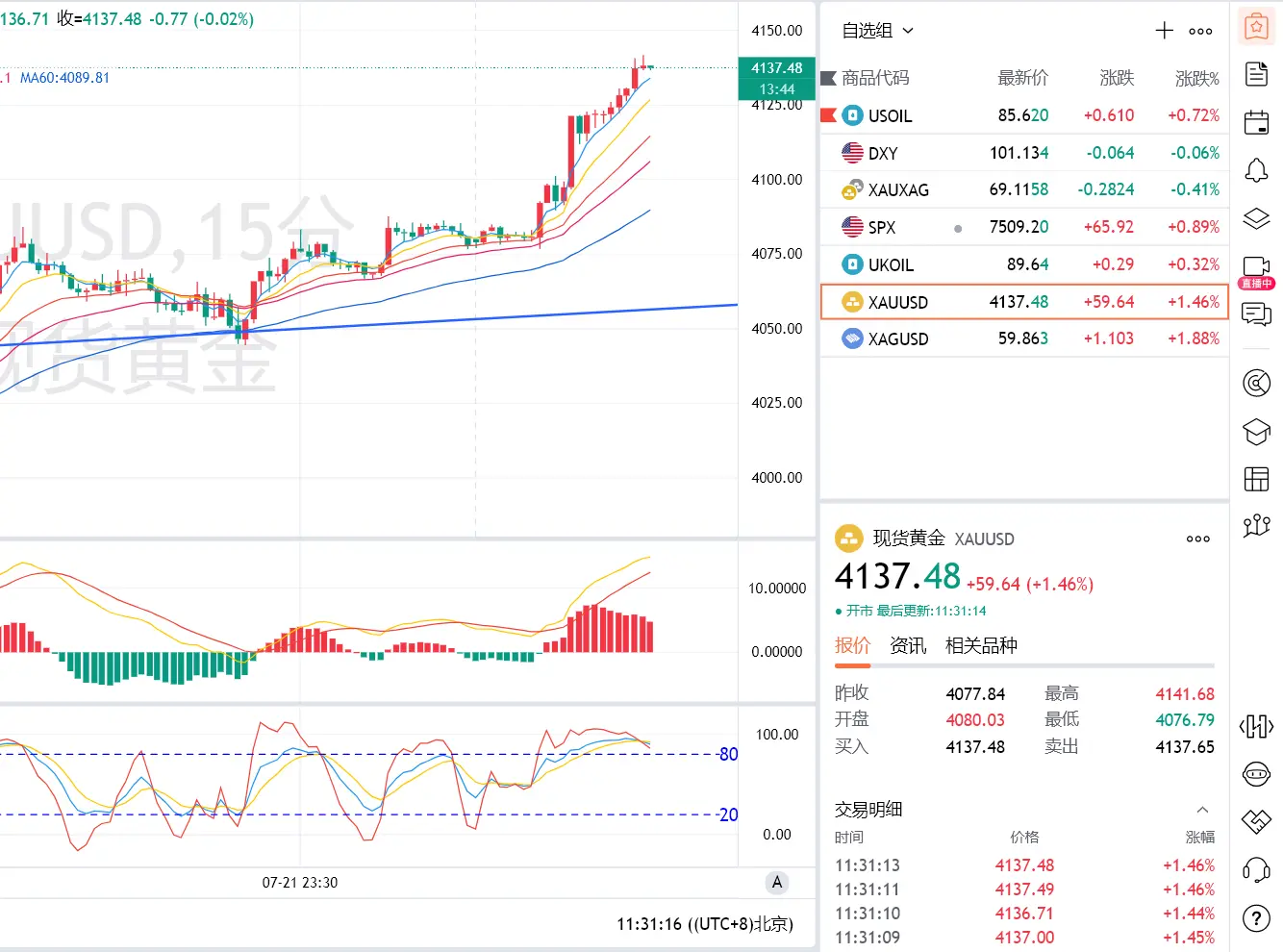Select the USOIL watchlist row
The height and width of the screenshot is (952, 1283).
(x=1024, y=115)
